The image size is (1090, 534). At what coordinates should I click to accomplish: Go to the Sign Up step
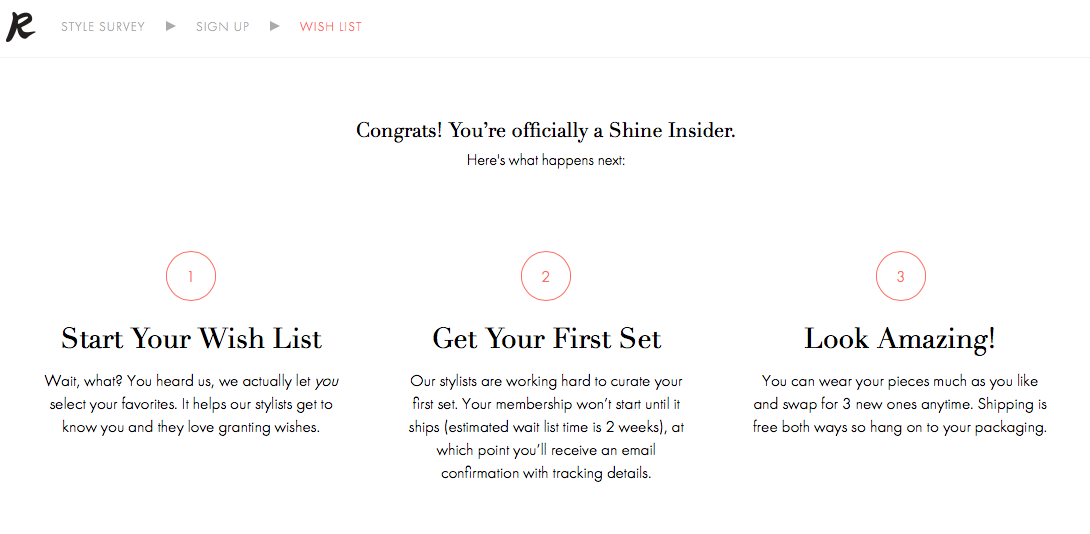222,26
